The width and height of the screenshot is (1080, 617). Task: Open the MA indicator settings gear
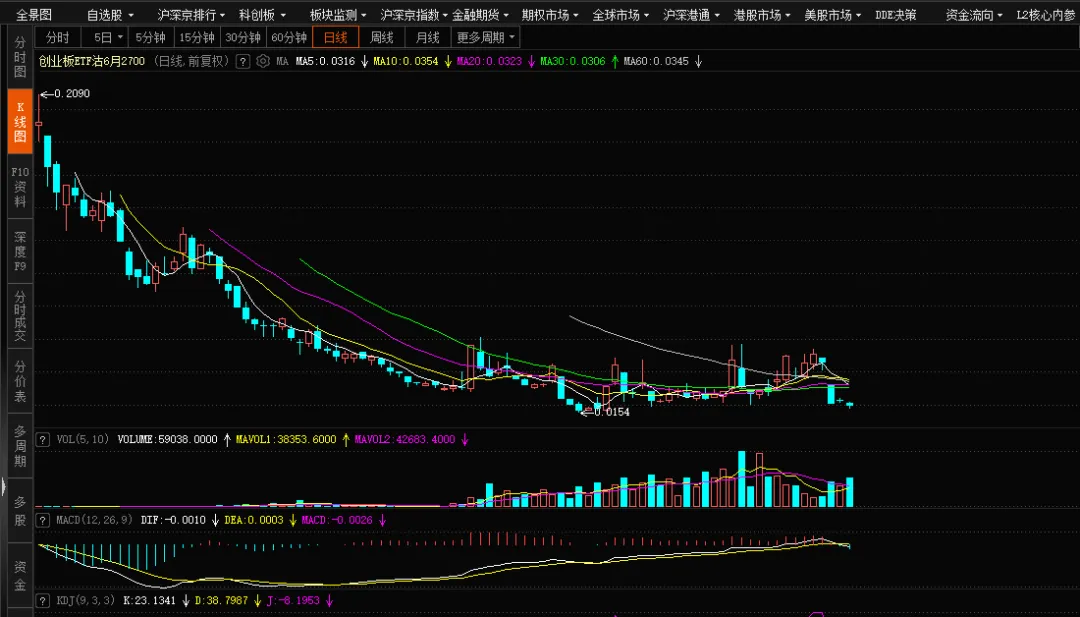click(262, 61)
